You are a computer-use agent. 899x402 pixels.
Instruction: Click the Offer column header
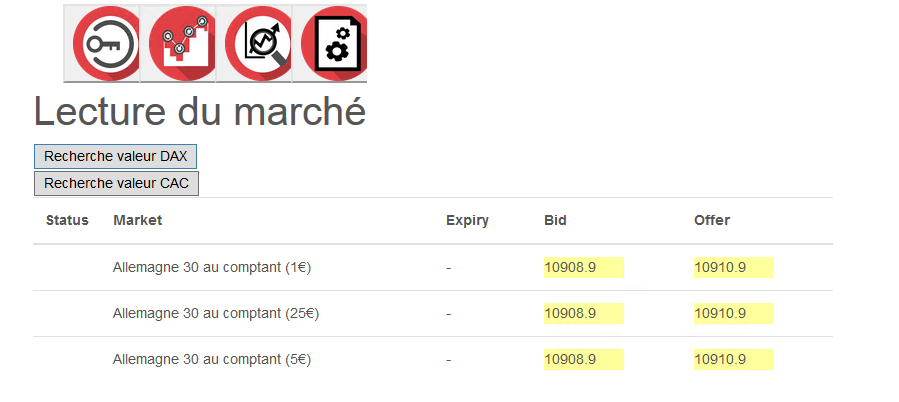(712, 220)
